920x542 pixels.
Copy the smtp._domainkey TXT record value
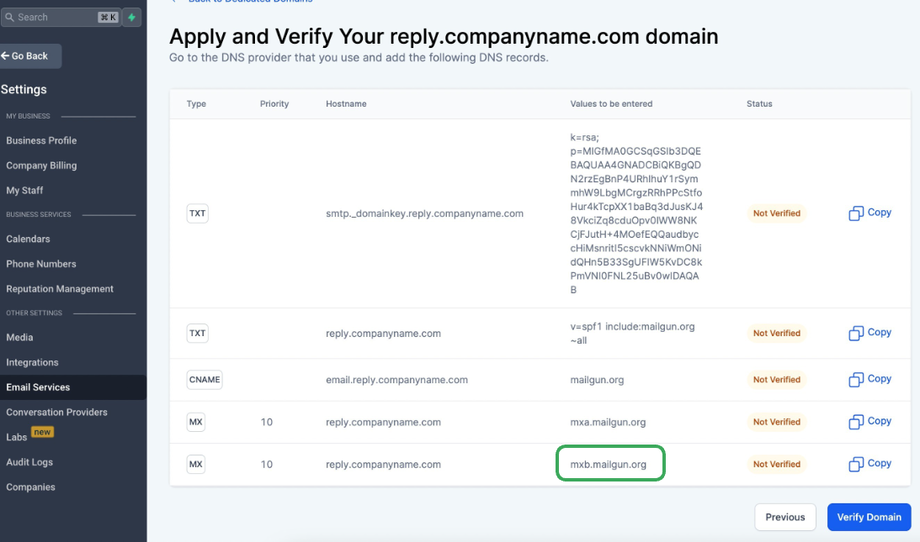click(869, 213)
